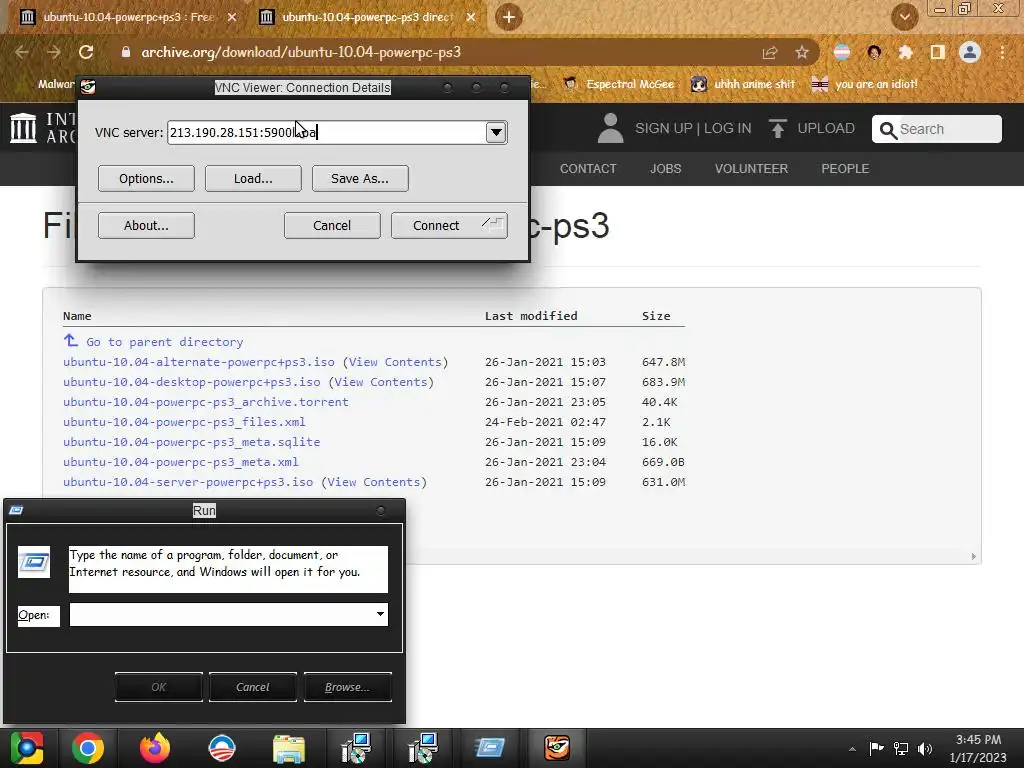Focus the Internet Archive Search box
Image resolution: width=1024 pixels, height=768 pixels.
tap(936, 129)
